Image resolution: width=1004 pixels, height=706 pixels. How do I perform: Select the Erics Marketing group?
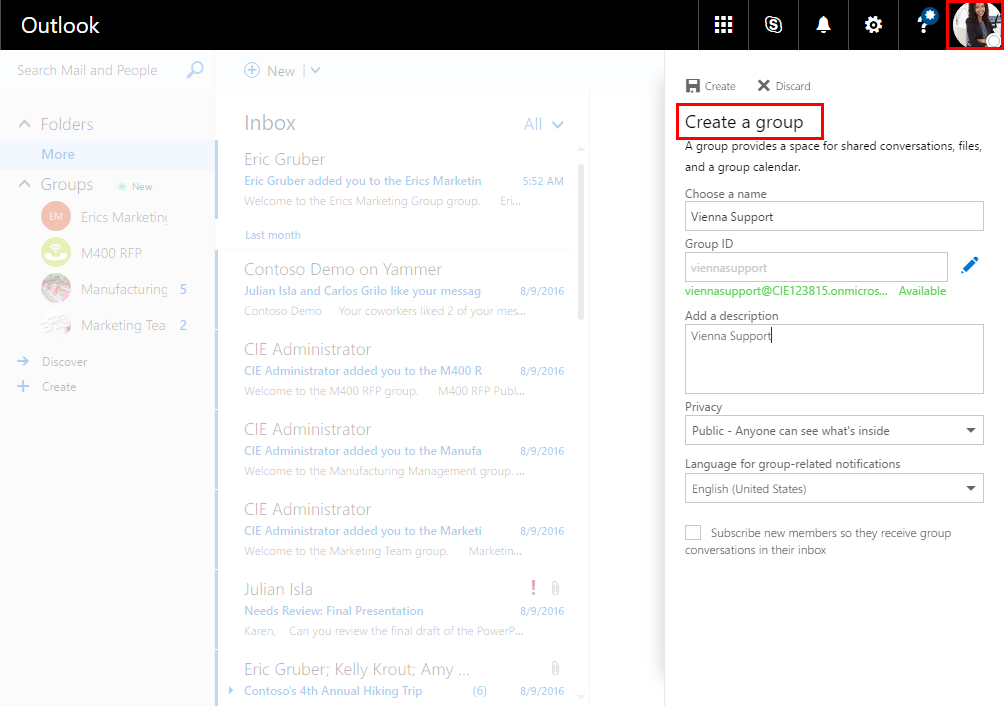pyautogui.click(x=122, y=217)
